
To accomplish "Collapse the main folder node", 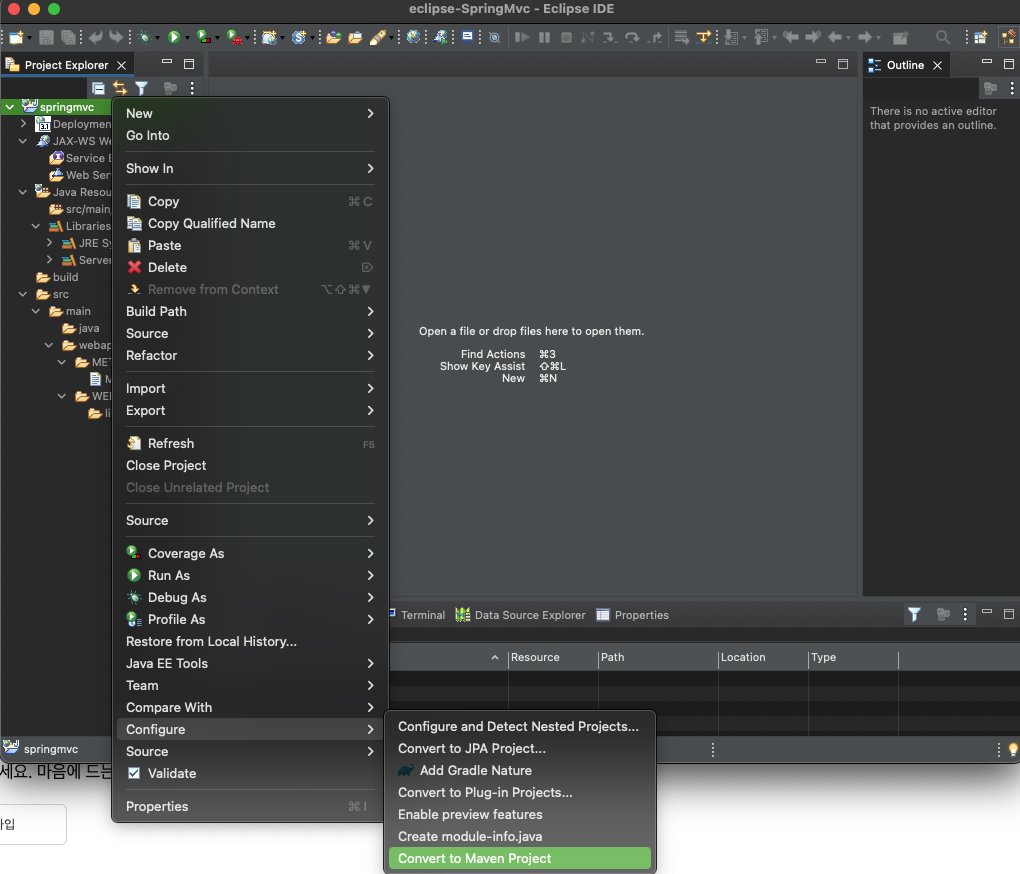I will (36, 311).
